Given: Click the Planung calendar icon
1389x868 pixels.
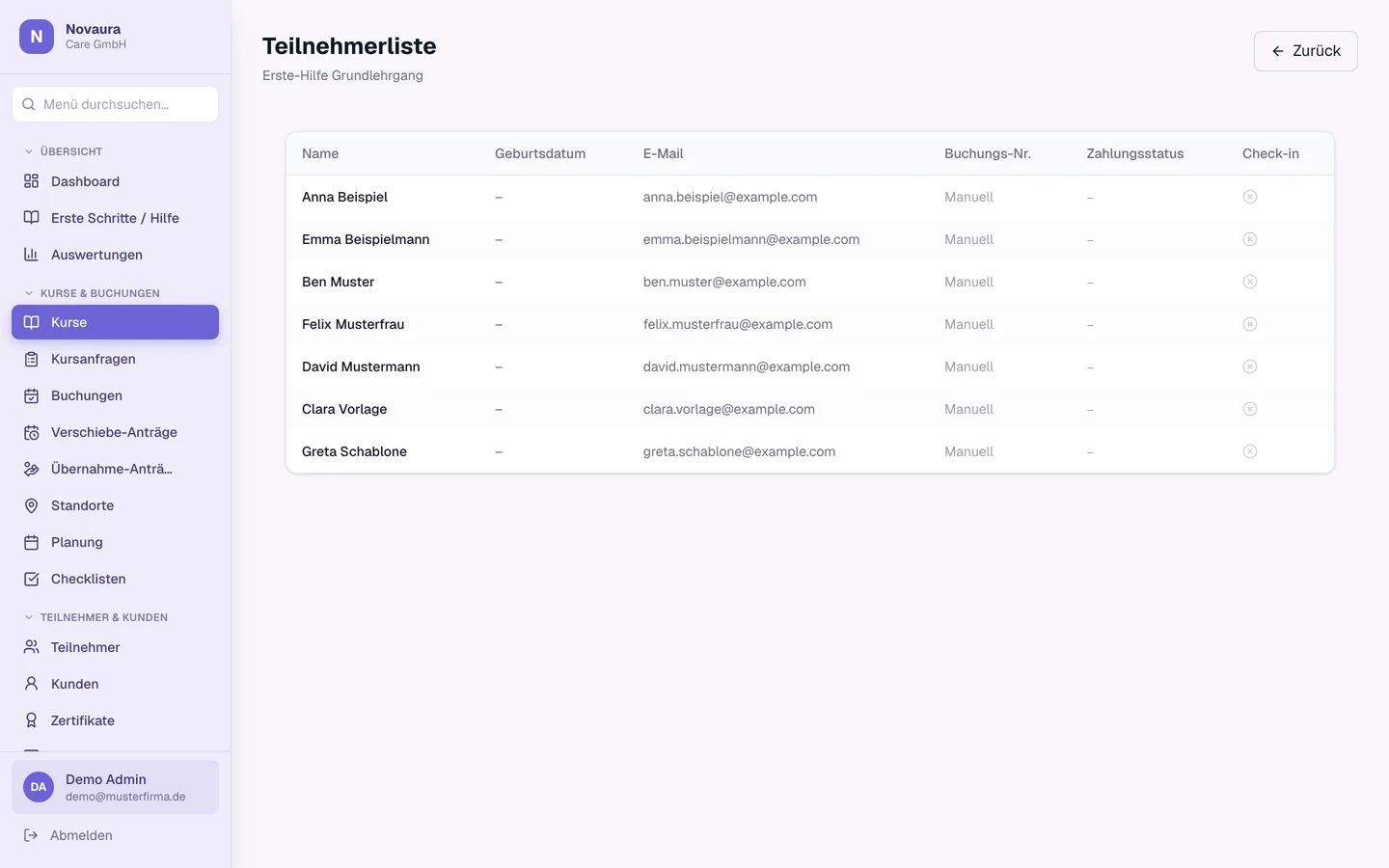Looking at the screenshot, I should click(31, 542).
